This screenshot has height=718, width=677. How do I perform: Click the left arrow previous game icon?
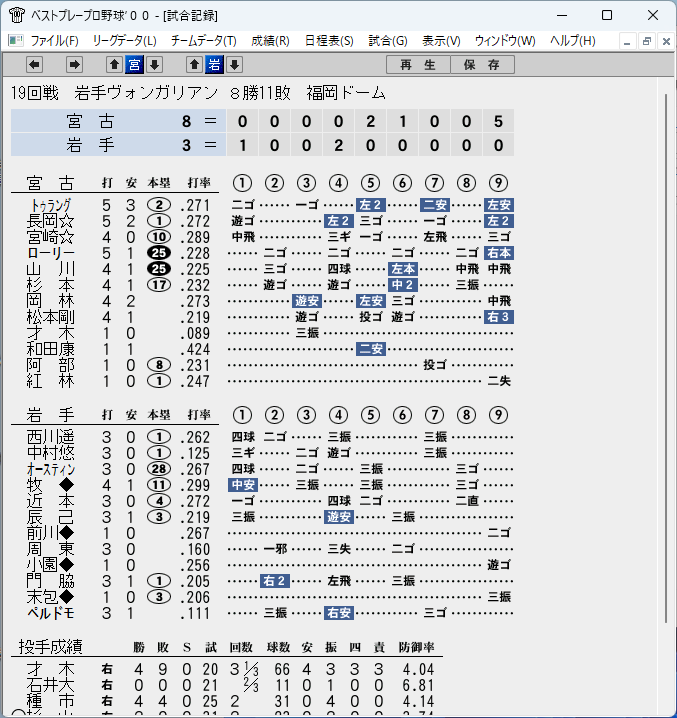(x=34, y=65)
